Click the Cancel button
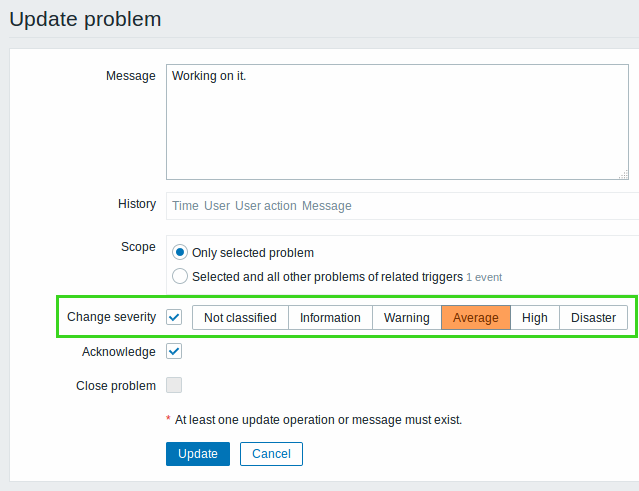 (271, 454)
